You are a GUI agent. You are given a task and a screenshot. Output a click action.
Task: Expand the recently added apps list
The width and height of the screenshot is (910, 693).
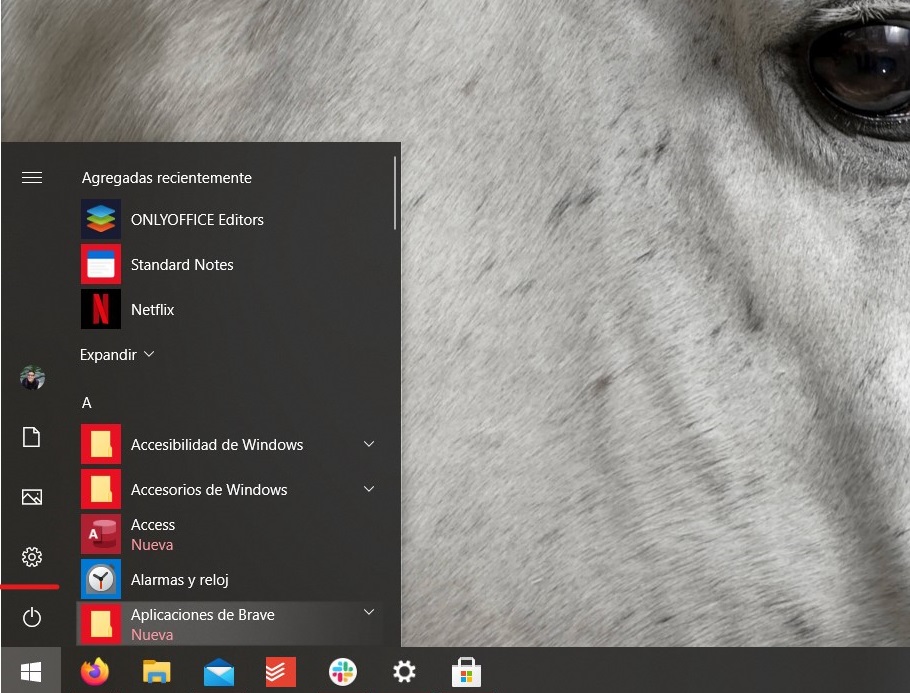pyautogui.click(x=117, y=355)
